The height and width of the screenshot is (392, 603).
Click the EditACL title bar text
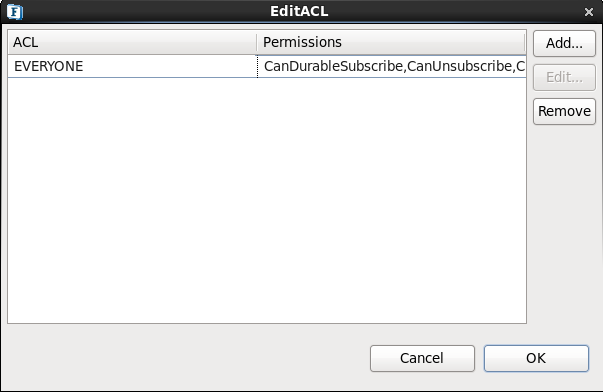point(299,11)
